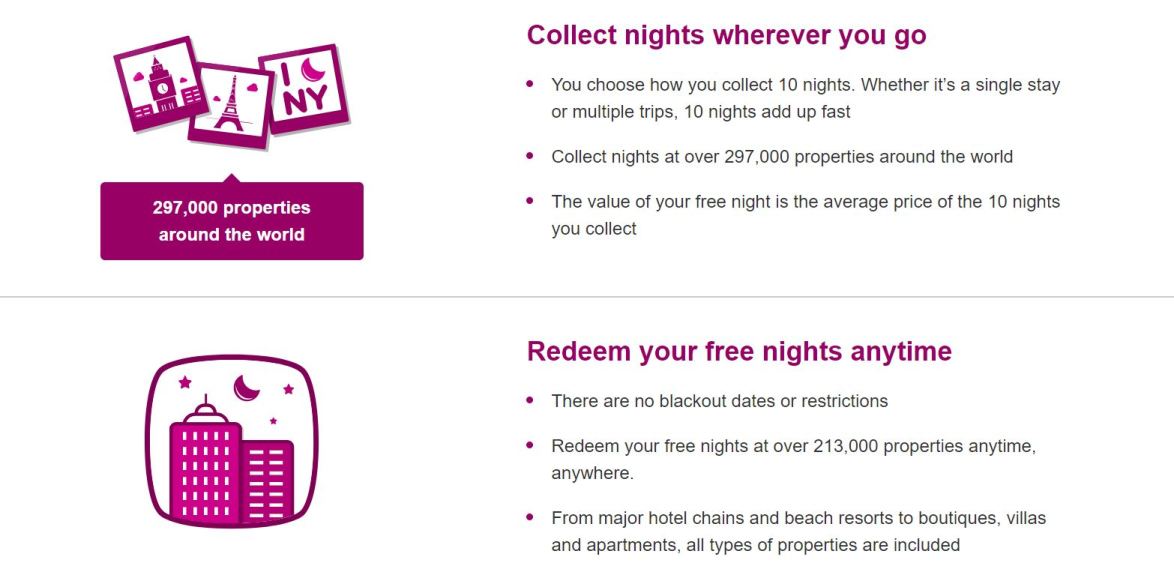Viewport: 1174px width, 584px height.
Task: Click the star left of the hotel moon
Action: tap(185, 382)
